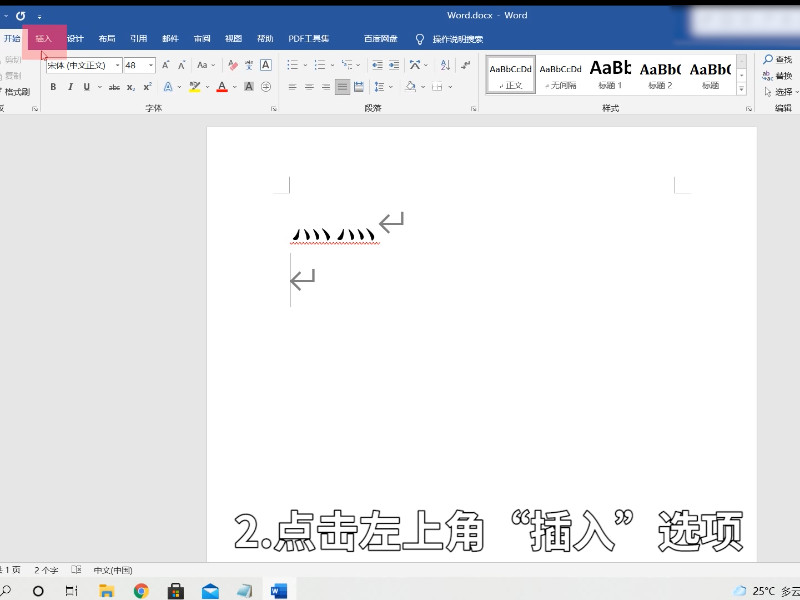Toggle italic formatting
Screen dimensions: 800x600
(70, 87)
